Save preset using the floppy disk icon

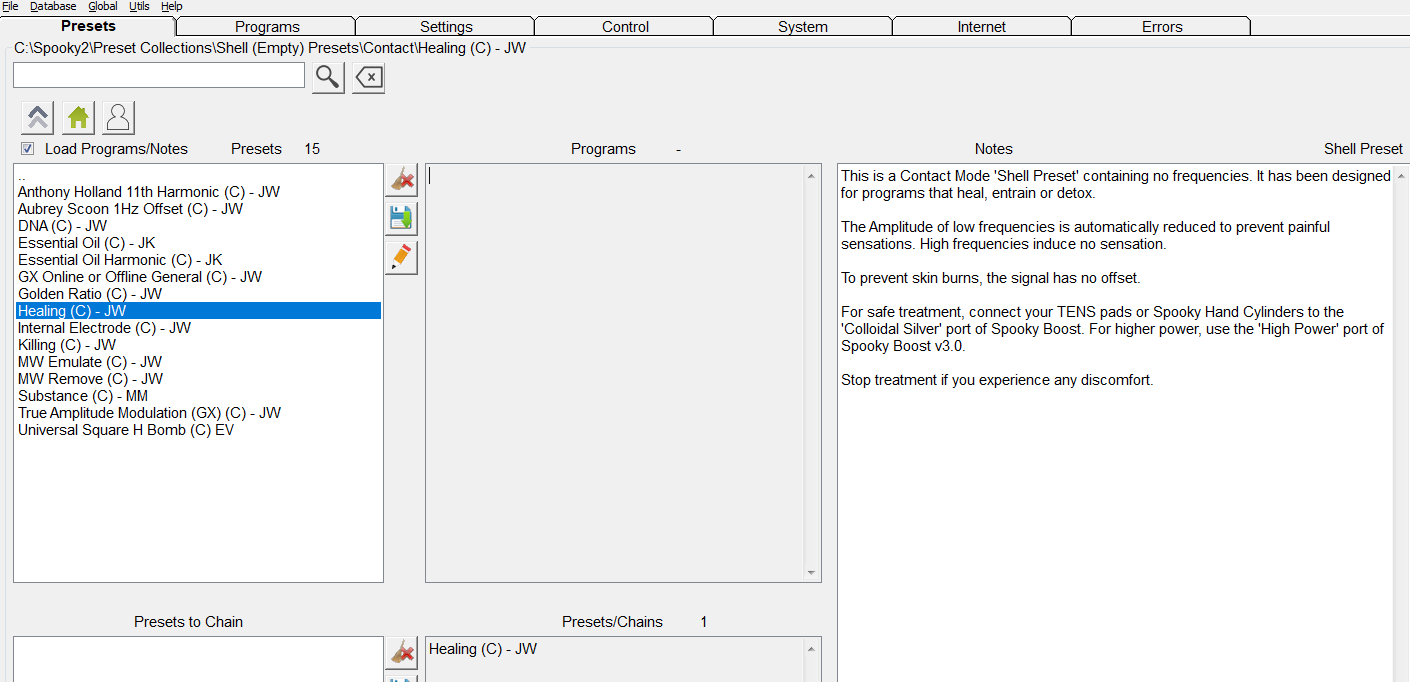(x=401, y=218)
